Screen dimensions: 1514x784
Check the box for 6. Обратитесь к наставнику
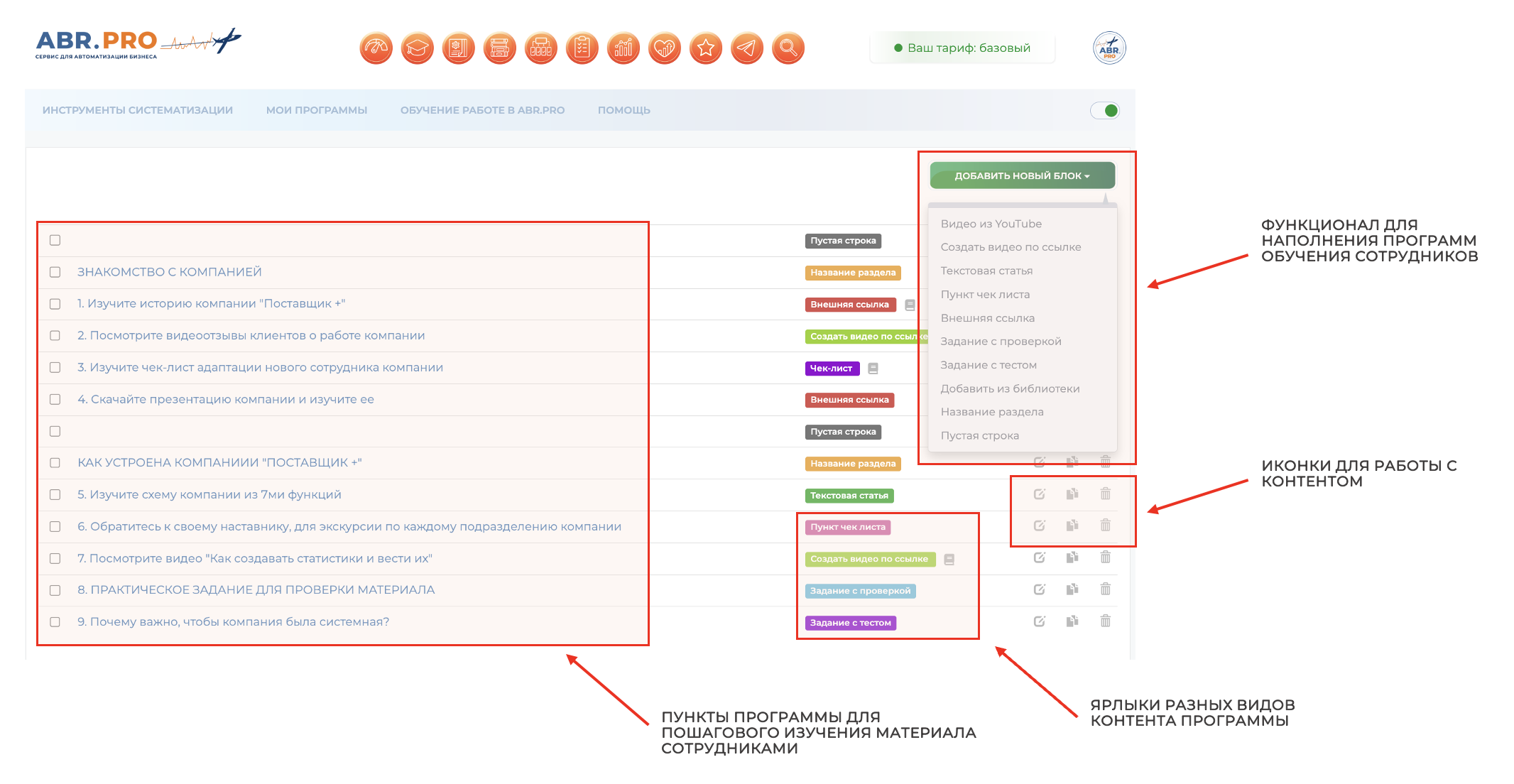tap(55, 526)
